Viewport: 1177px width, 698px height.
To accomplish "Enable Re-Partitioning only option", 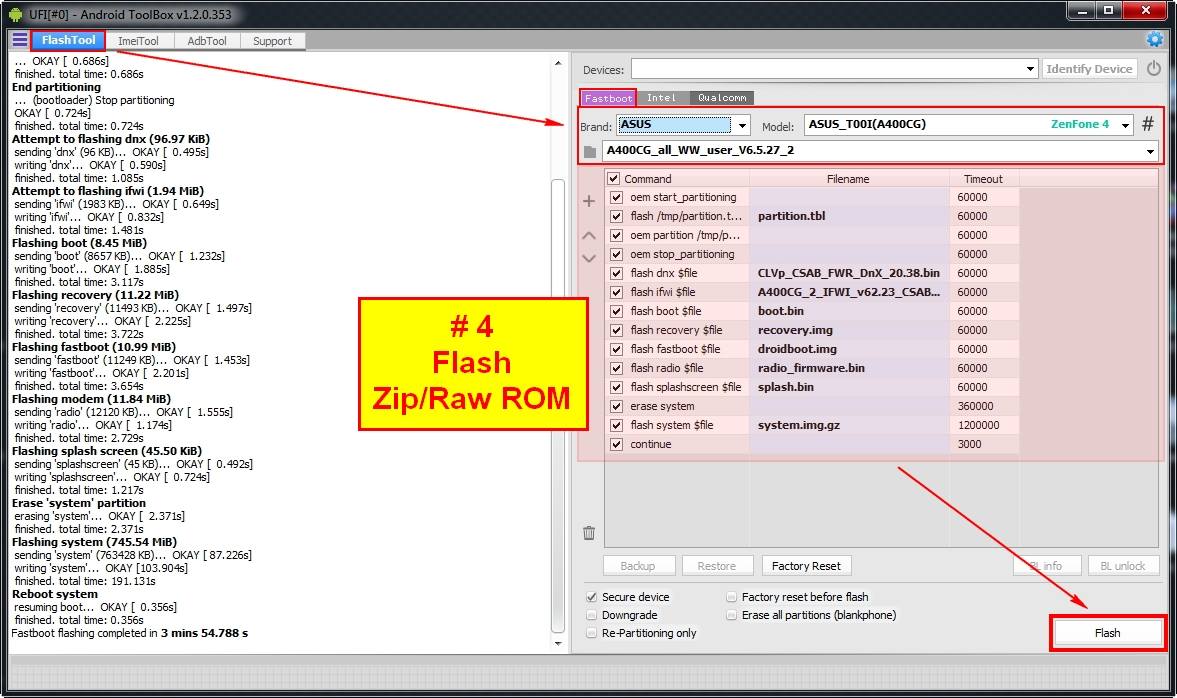I will 592,633.
